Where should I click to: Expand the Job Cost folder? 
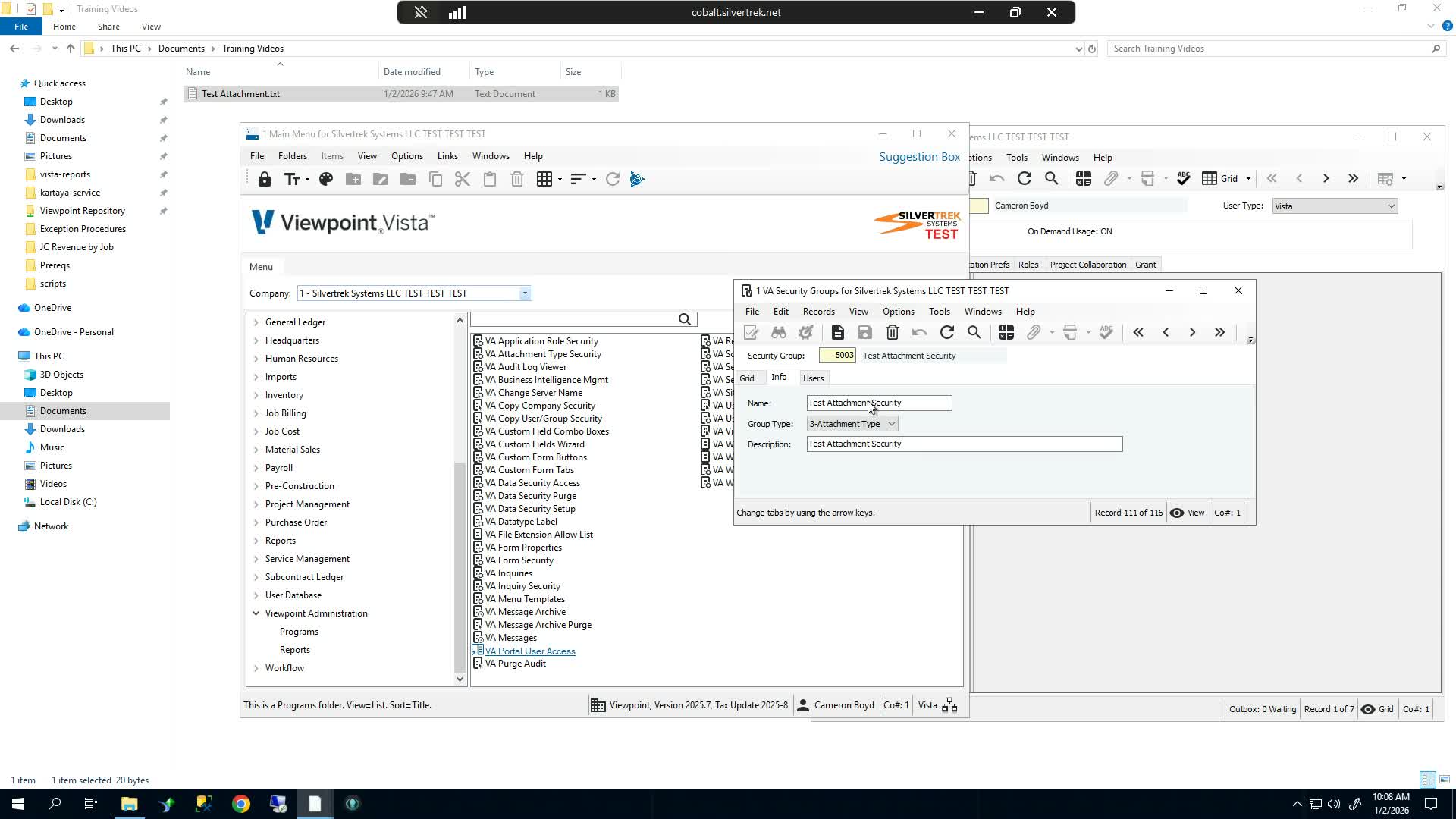256,431
